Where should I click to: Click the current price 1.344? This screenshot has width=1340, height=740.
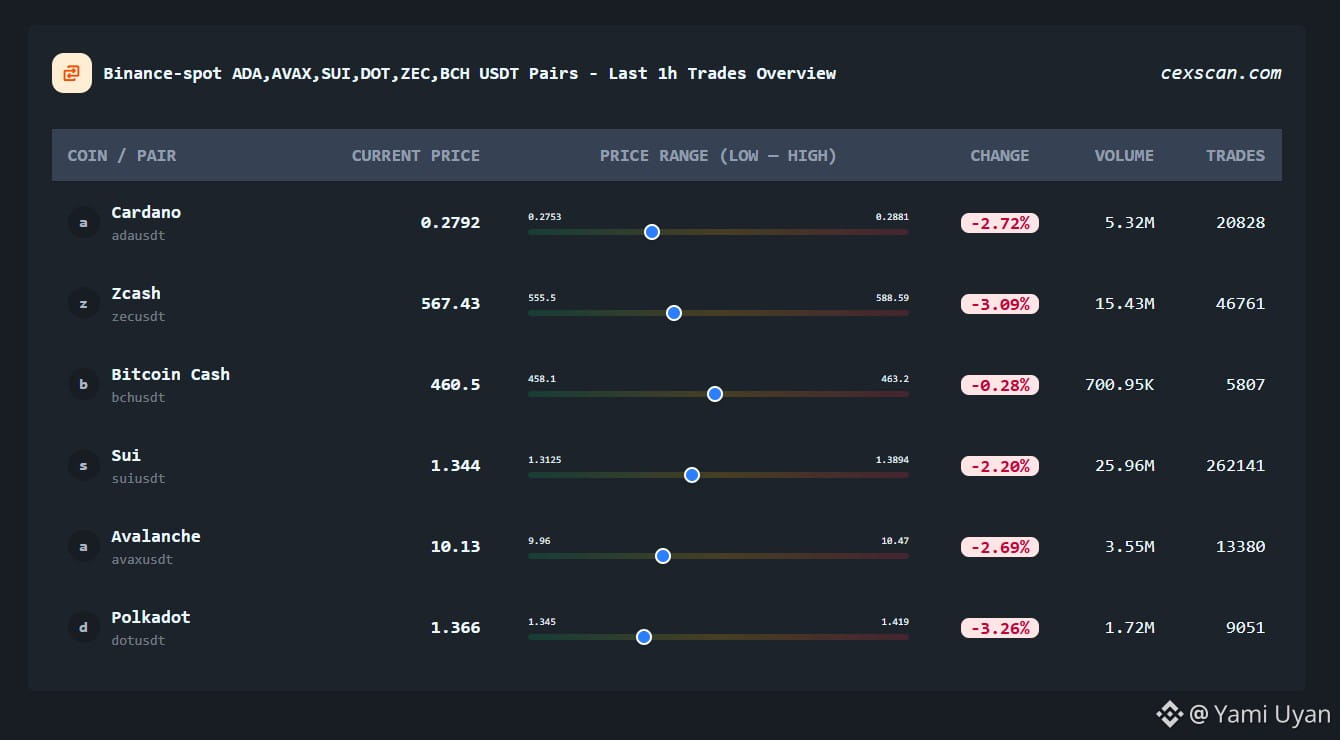(455, 465)
